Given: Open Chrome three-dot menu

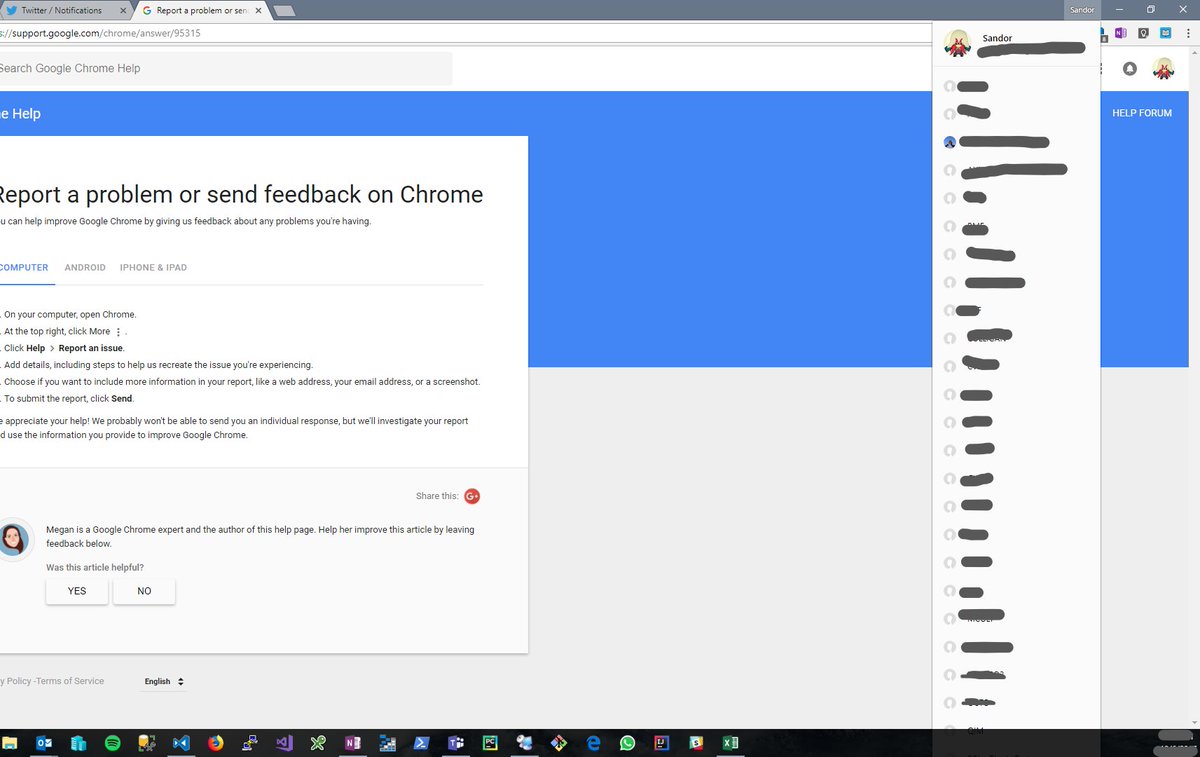Looking at the screenshot, I should (1188, 33).
